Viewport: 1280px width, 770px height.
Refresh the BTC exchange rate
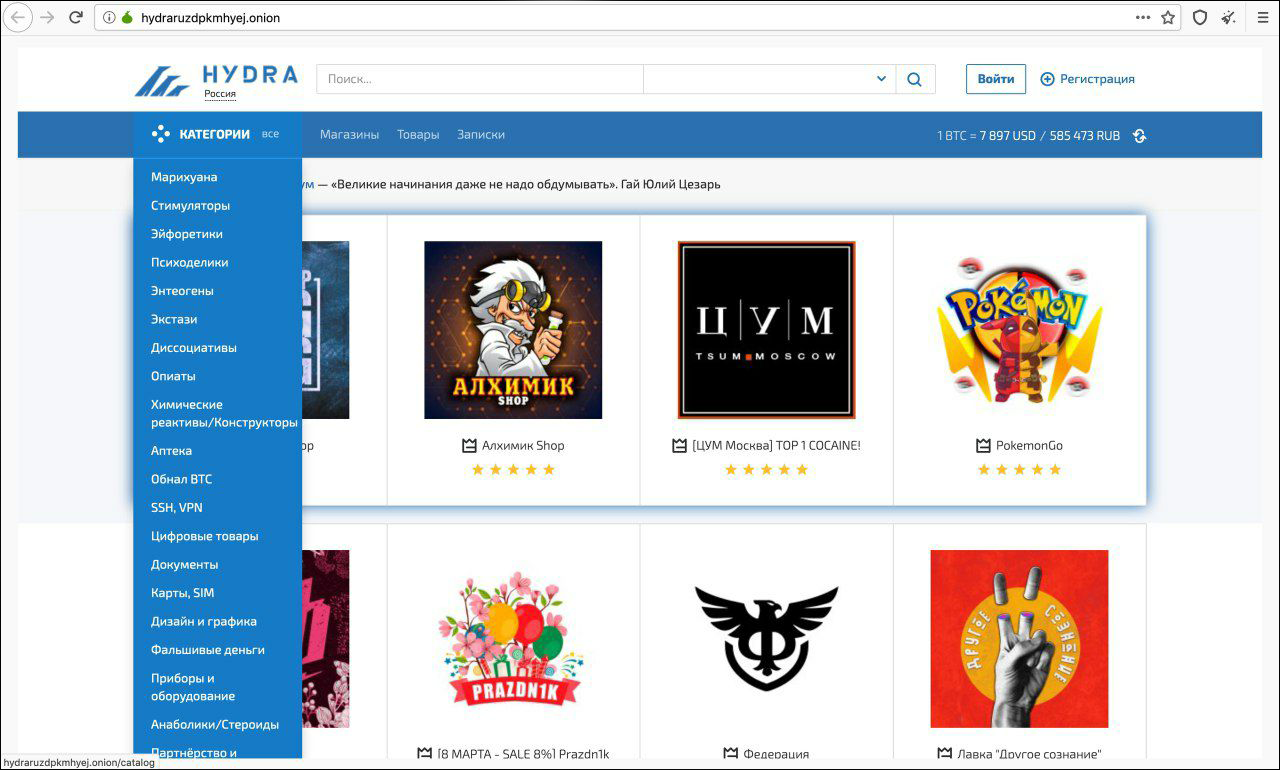pyautogui.click(x=1139, y=135)
